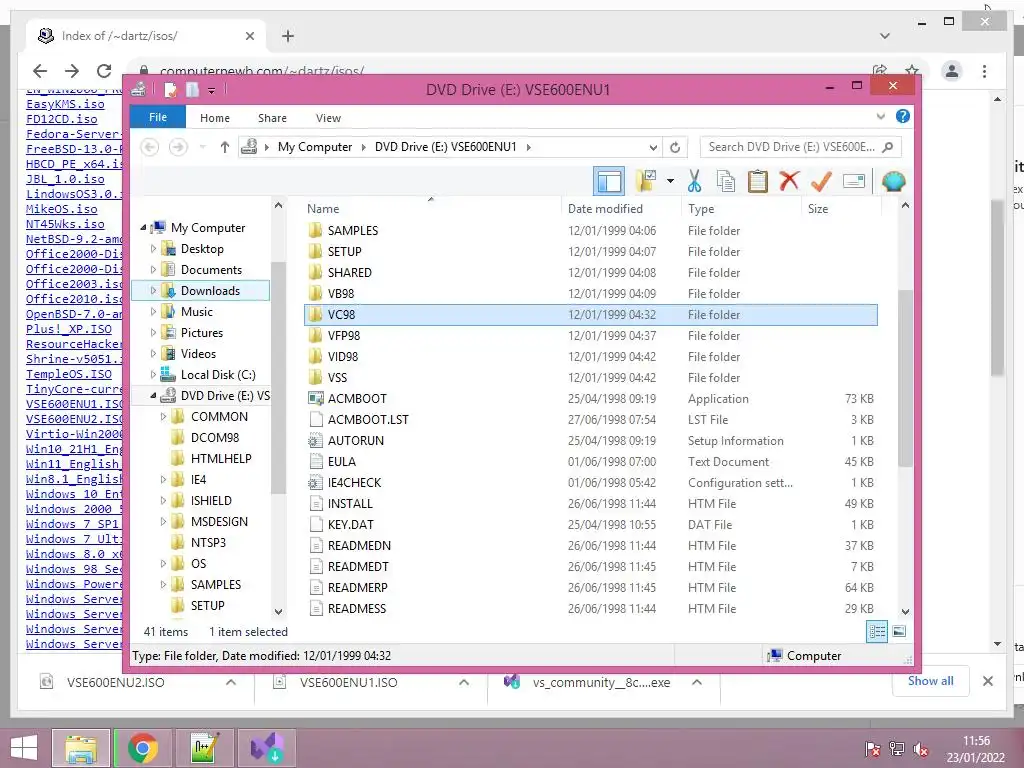
Task: Sort by Size column header
Action: 840,209
